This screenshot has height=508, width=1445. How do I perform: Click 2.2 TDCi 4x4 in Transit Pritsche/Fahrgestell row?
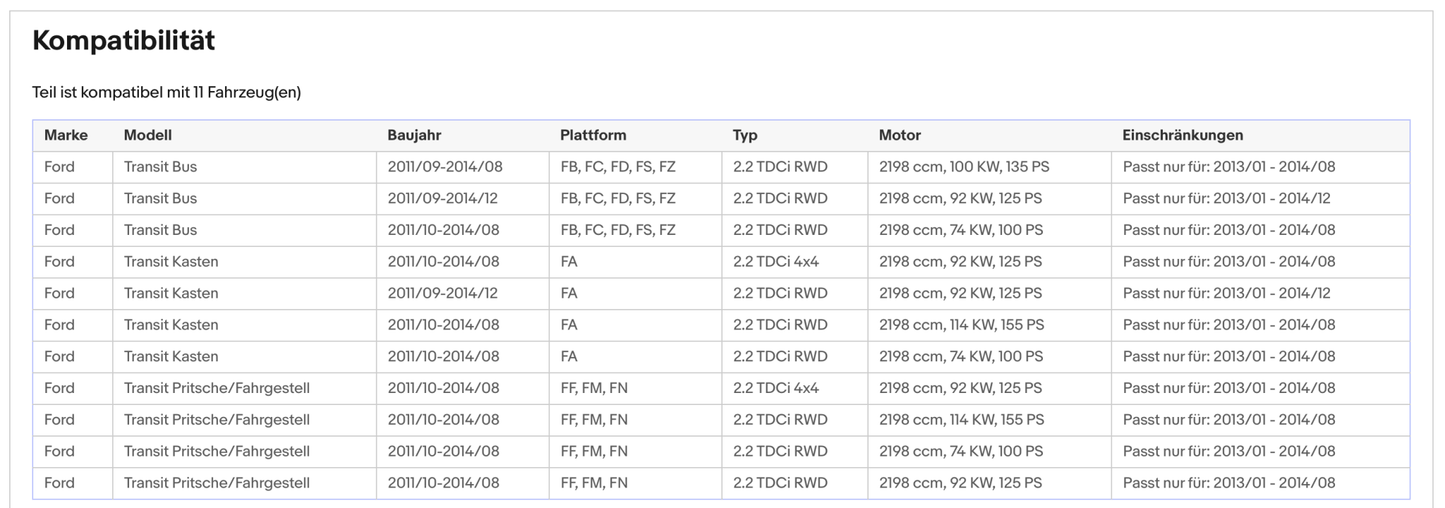(775, 388)
